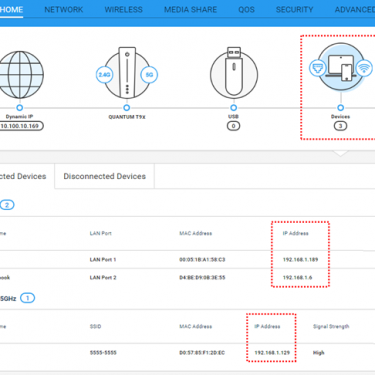Click the 2.4G band badge

pos(104,75)
